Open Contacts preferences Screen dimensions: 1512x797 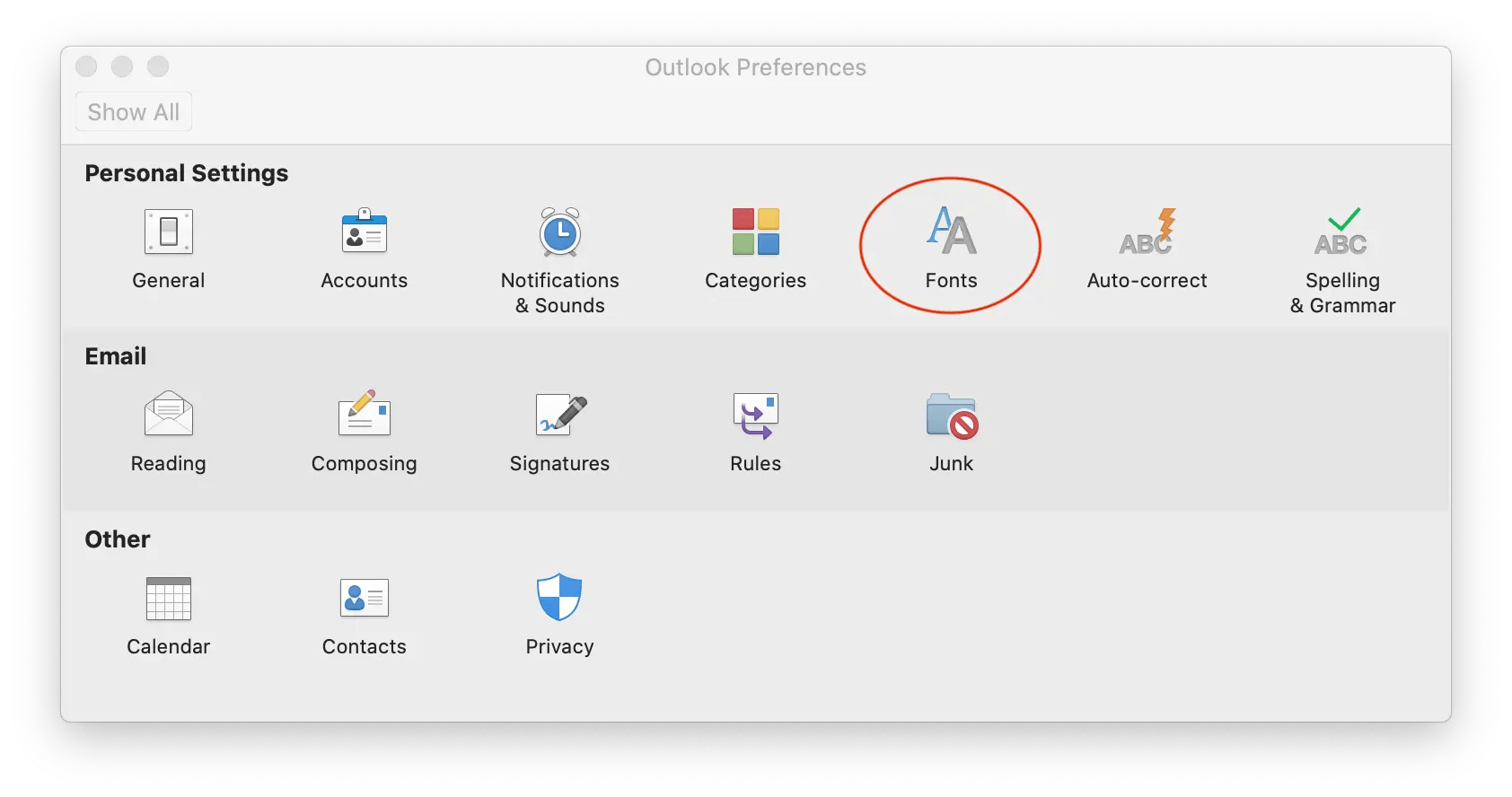(364, 599)
